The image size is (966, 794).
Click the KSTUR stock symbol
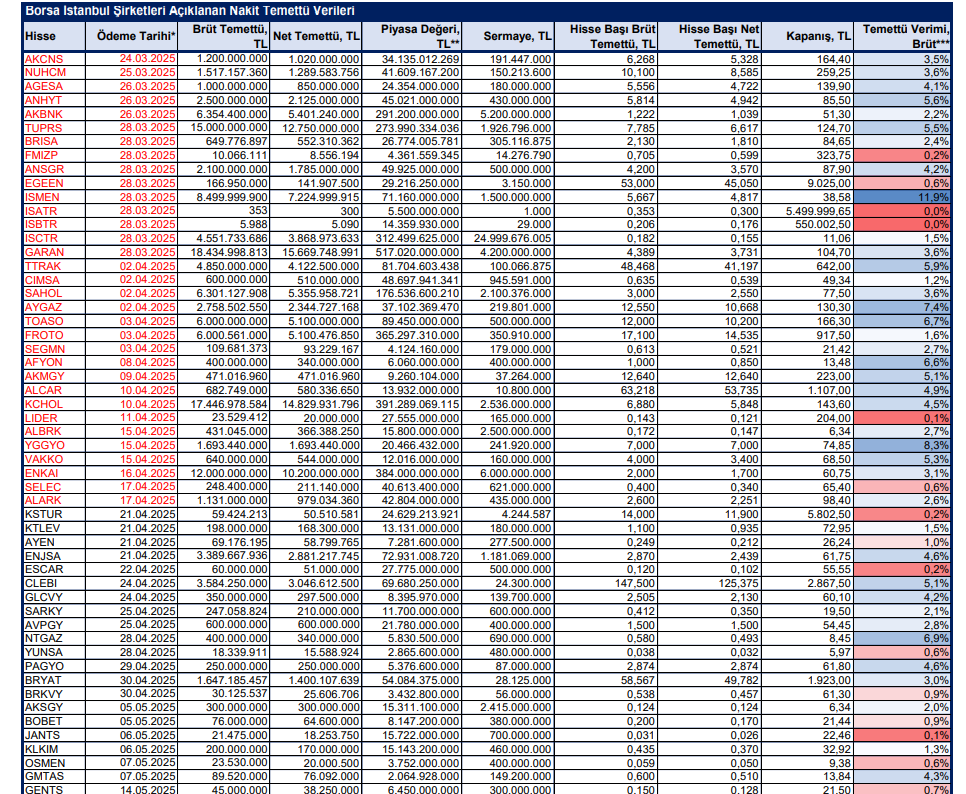tap(43, 514)
